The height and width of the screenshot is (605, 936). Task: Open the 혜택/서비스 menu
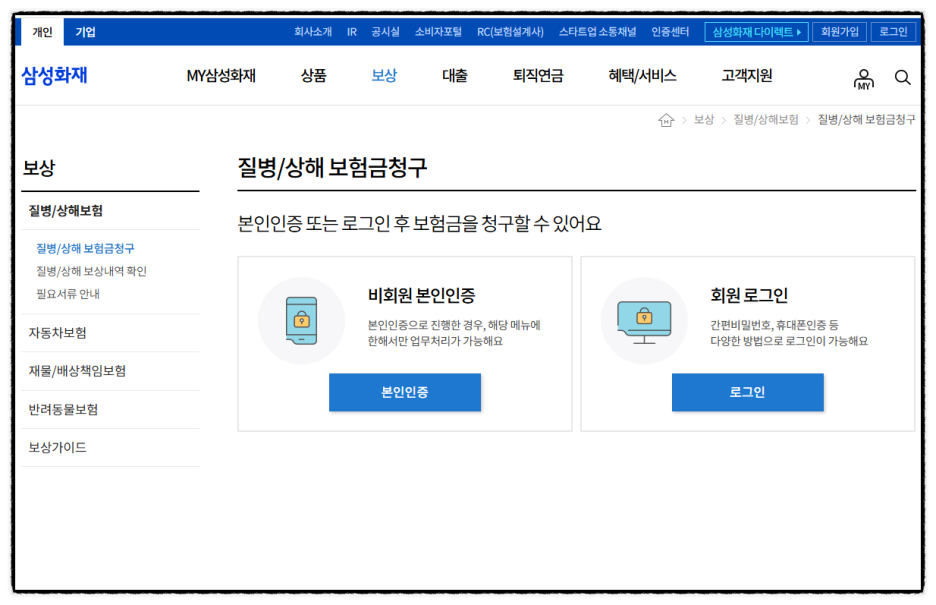(x=642, y=76)
